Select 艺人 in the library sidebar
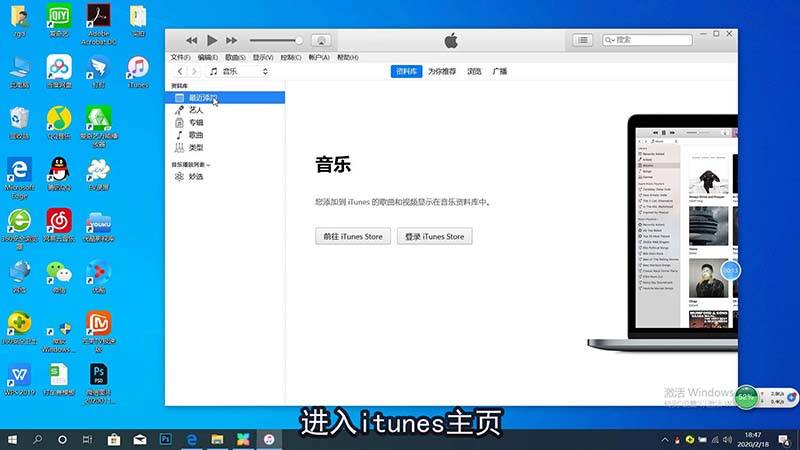 225,110
